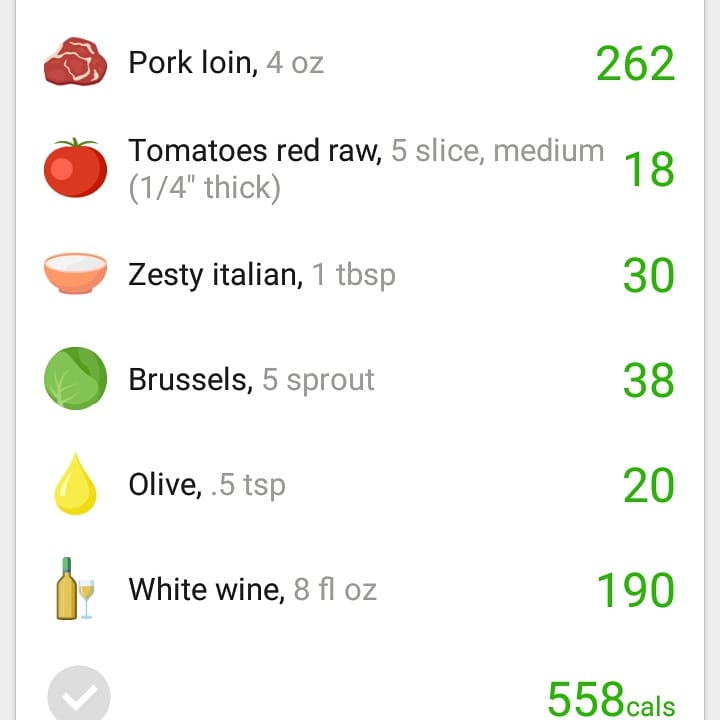Tap the 38 calorie value for Brussels
The height and width of the screenshot is (720, 720).
point(648,380)
